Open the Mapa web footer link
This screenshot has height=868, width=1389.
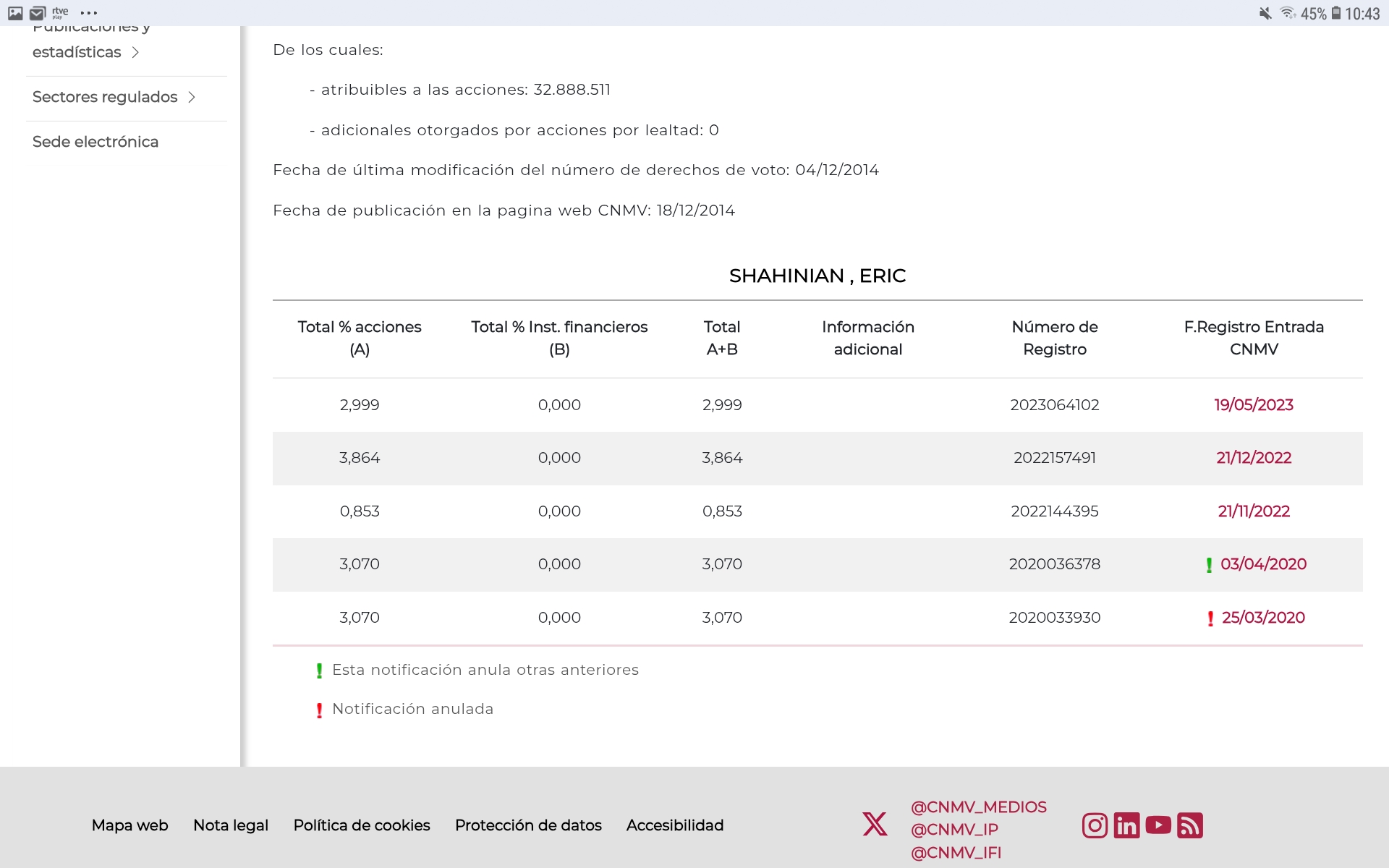(x=129, y=825)
